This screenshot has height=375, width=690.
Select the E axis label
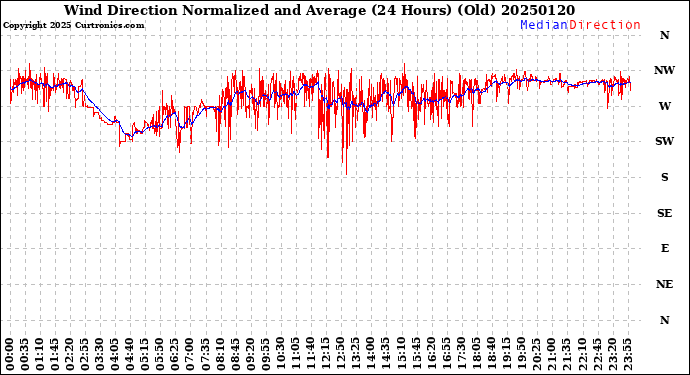(x=665, y=249)
